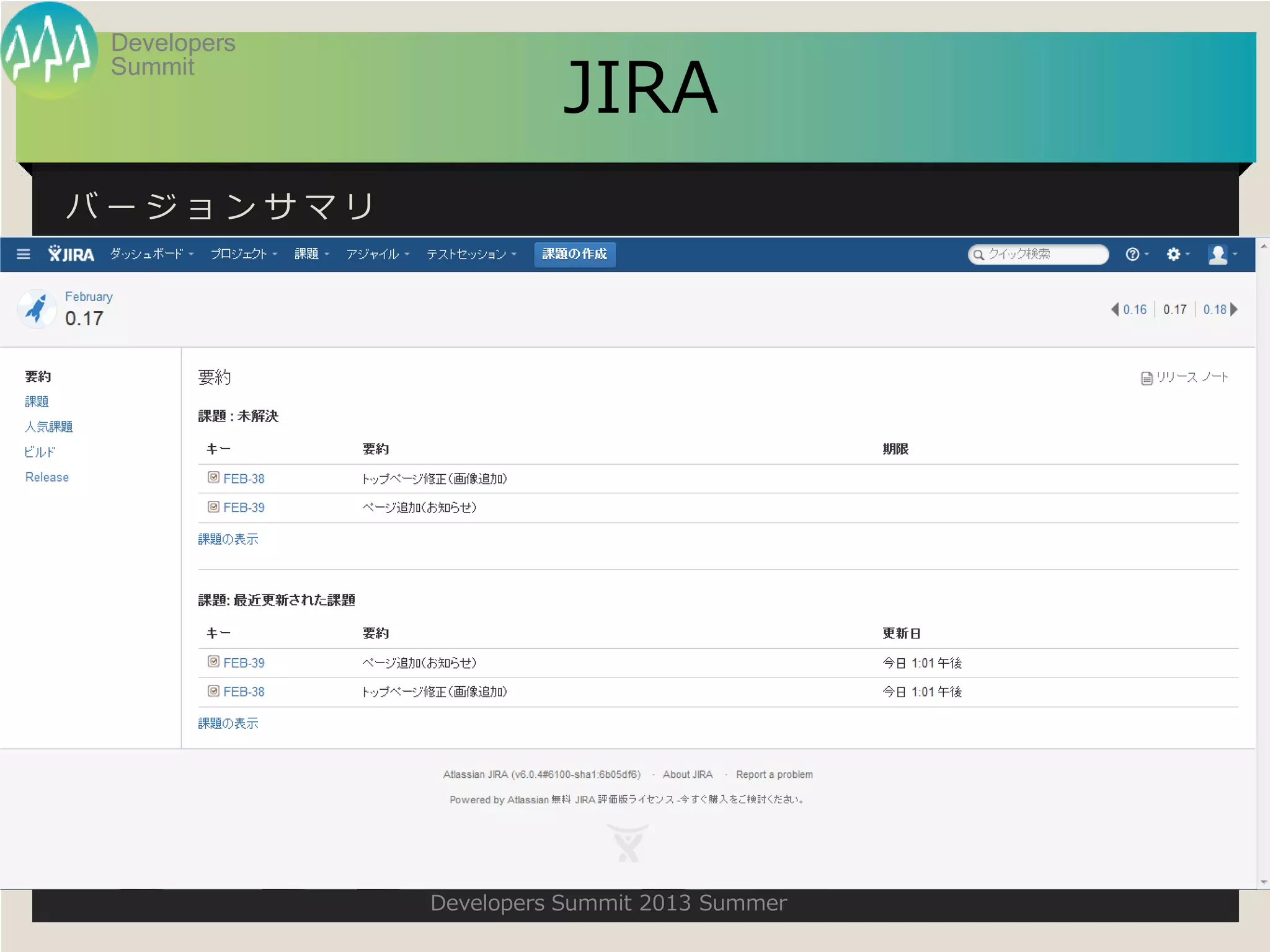1270x952 pixels.
Task: Open FEB-39 in recently updated table
Action: click(244, 663)
